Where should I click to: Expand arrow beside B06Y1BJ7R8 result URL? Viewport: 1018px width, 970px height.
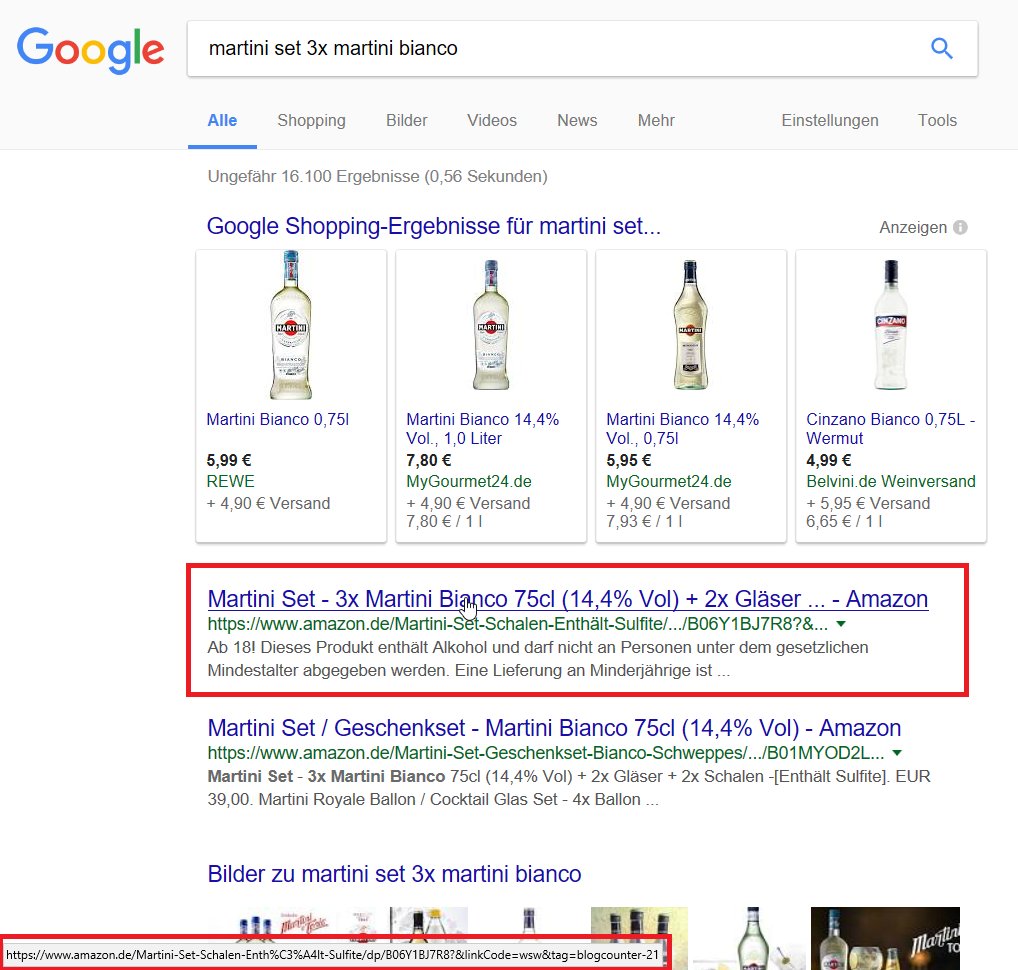tap(841, 624)
